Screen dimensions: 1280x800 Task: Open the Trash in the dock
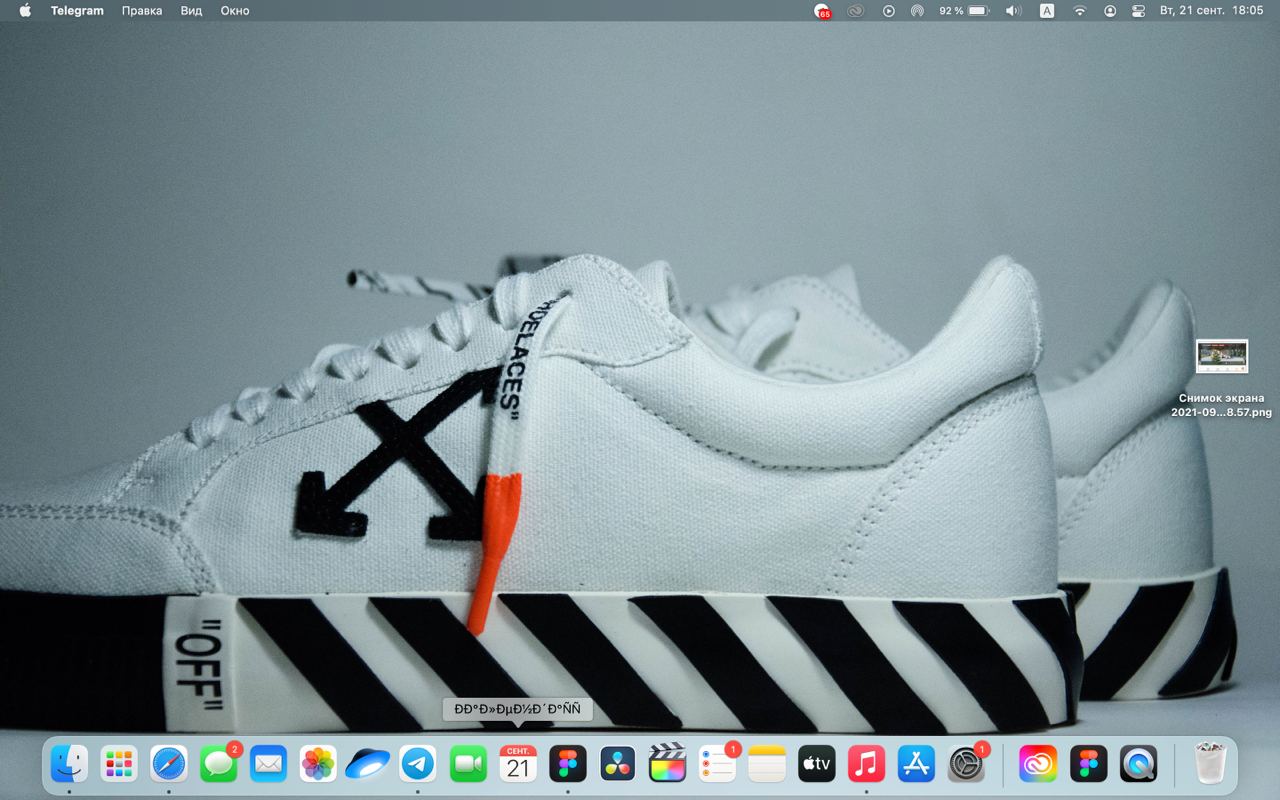pyautogui.click(x=1210, y=764)
